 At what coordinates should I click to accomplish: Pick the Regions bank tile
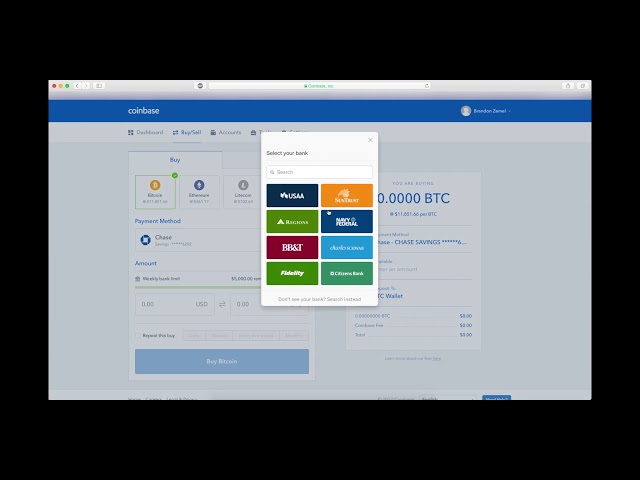point(292,222)
